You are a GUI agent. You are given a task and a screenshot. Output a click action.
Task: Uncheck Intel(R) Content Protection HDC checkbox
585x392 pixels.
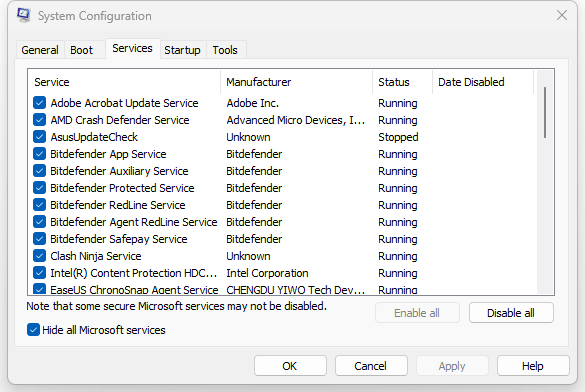click(40, 273)
